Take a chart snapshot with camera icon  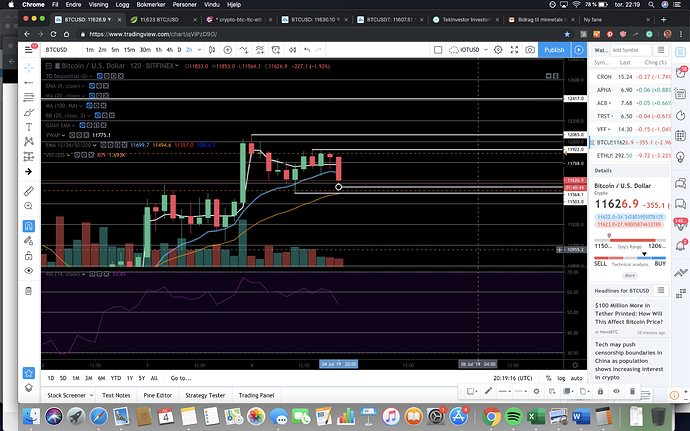pos(530,50)
